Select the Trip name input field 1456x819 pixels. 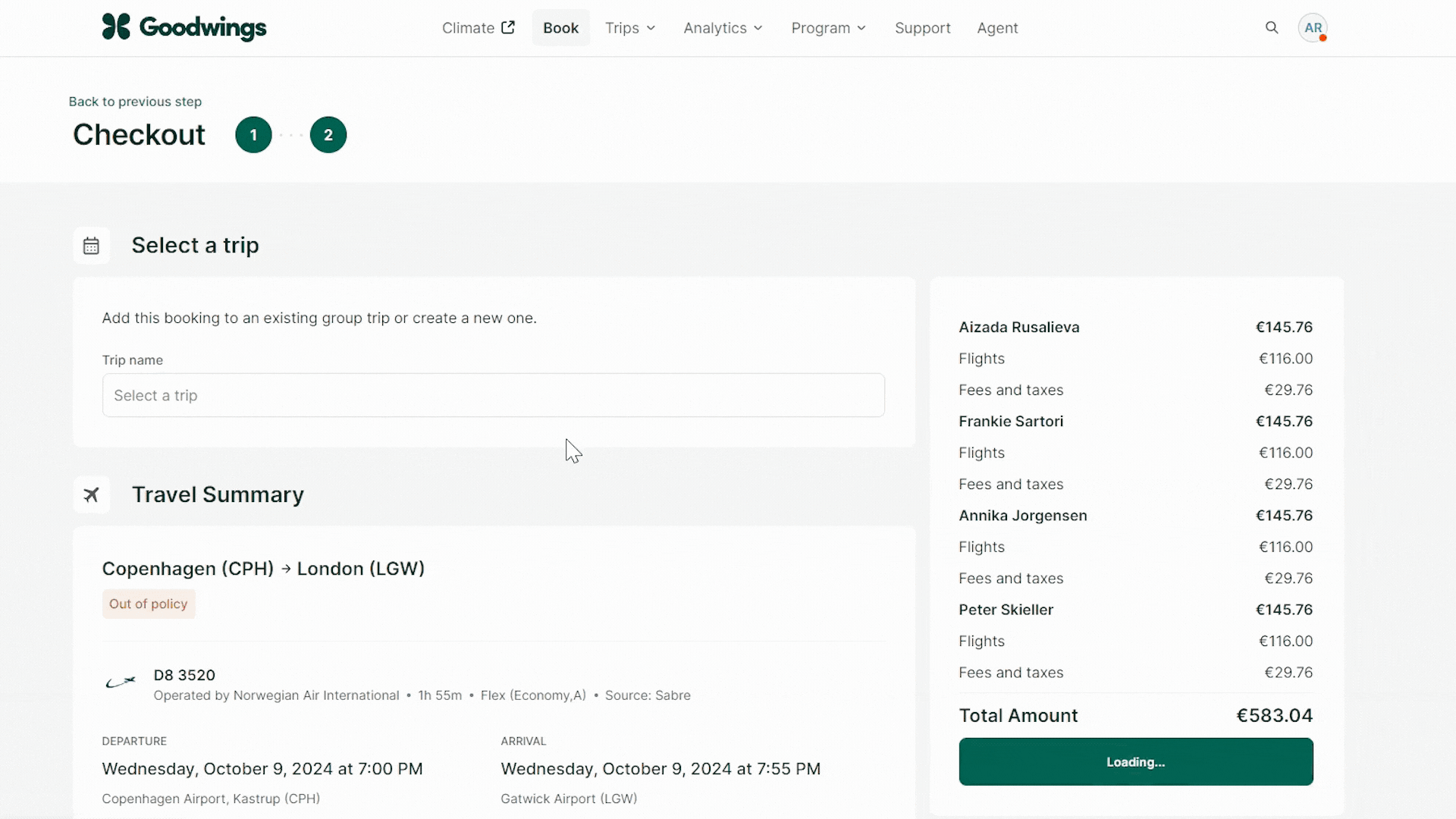[x=492, y=395]
